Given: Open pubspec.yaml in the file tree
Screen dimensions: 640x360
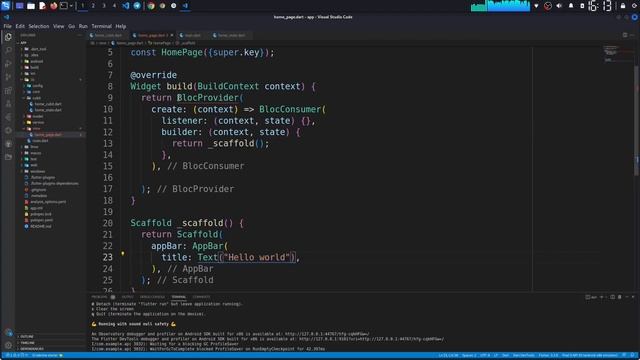Looking at the screenshot, I should tap(50, 220).
